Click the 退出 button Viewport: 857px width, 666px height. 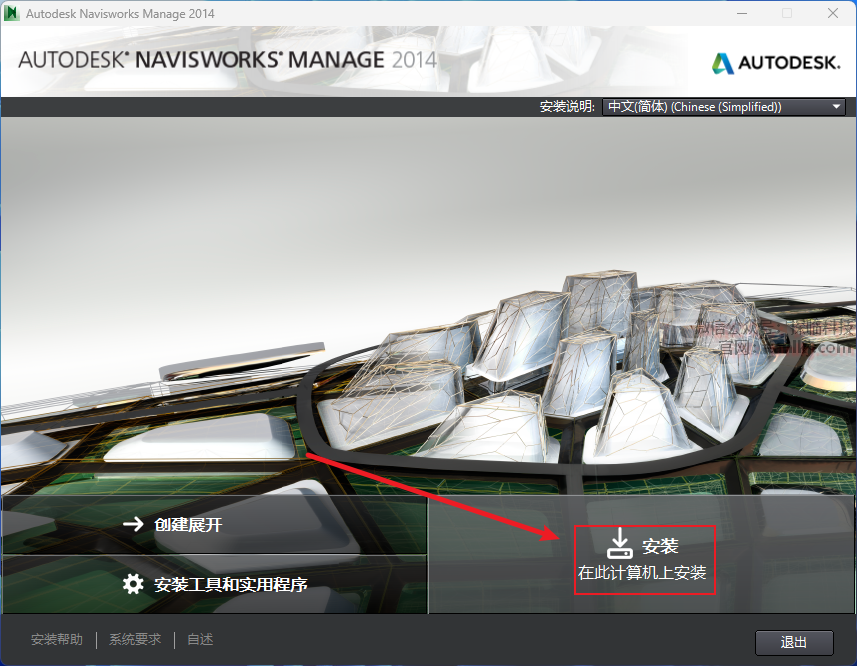pyautogui.click(x=794, y=642)
